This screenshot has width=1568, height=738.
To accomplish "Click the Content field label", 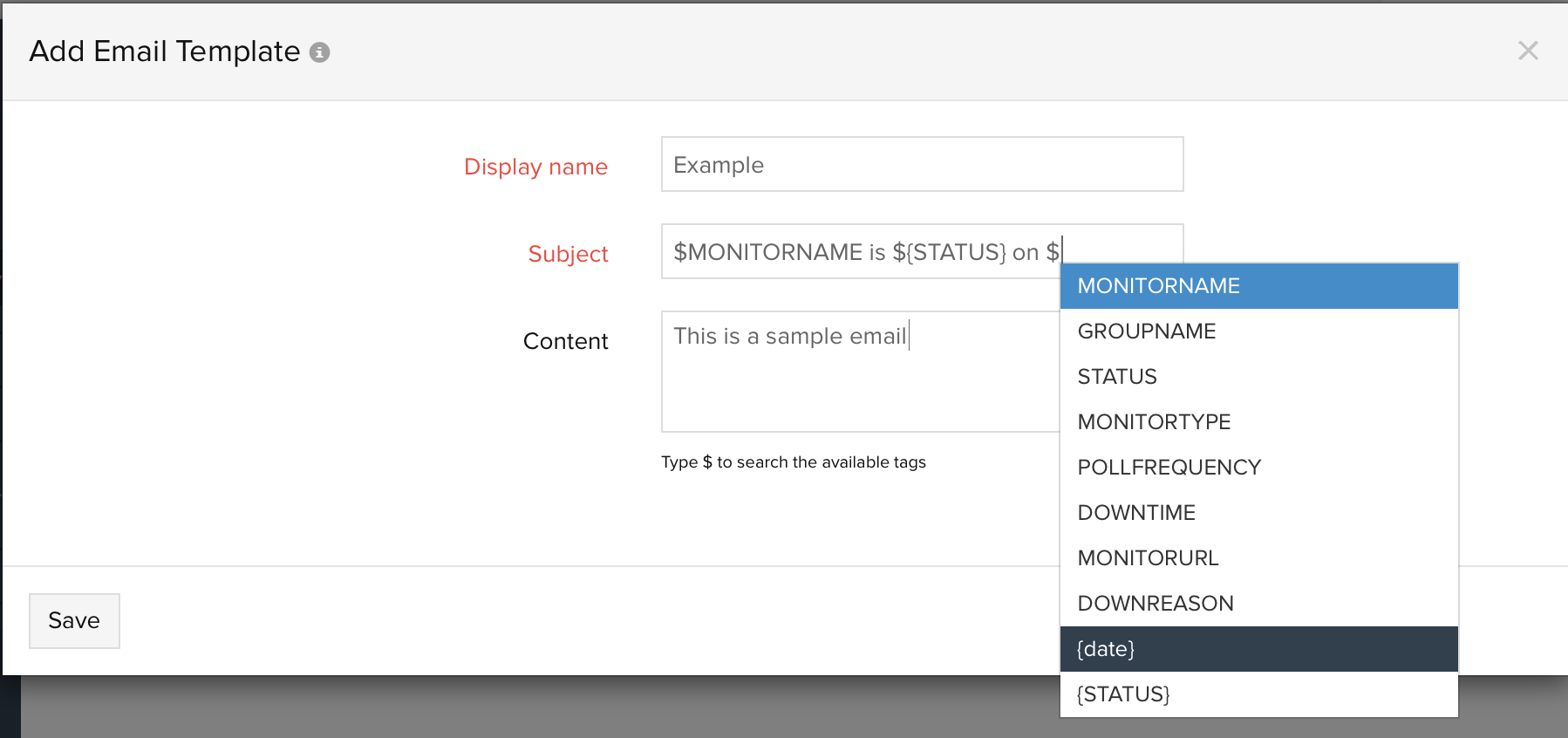I will 565,341.
